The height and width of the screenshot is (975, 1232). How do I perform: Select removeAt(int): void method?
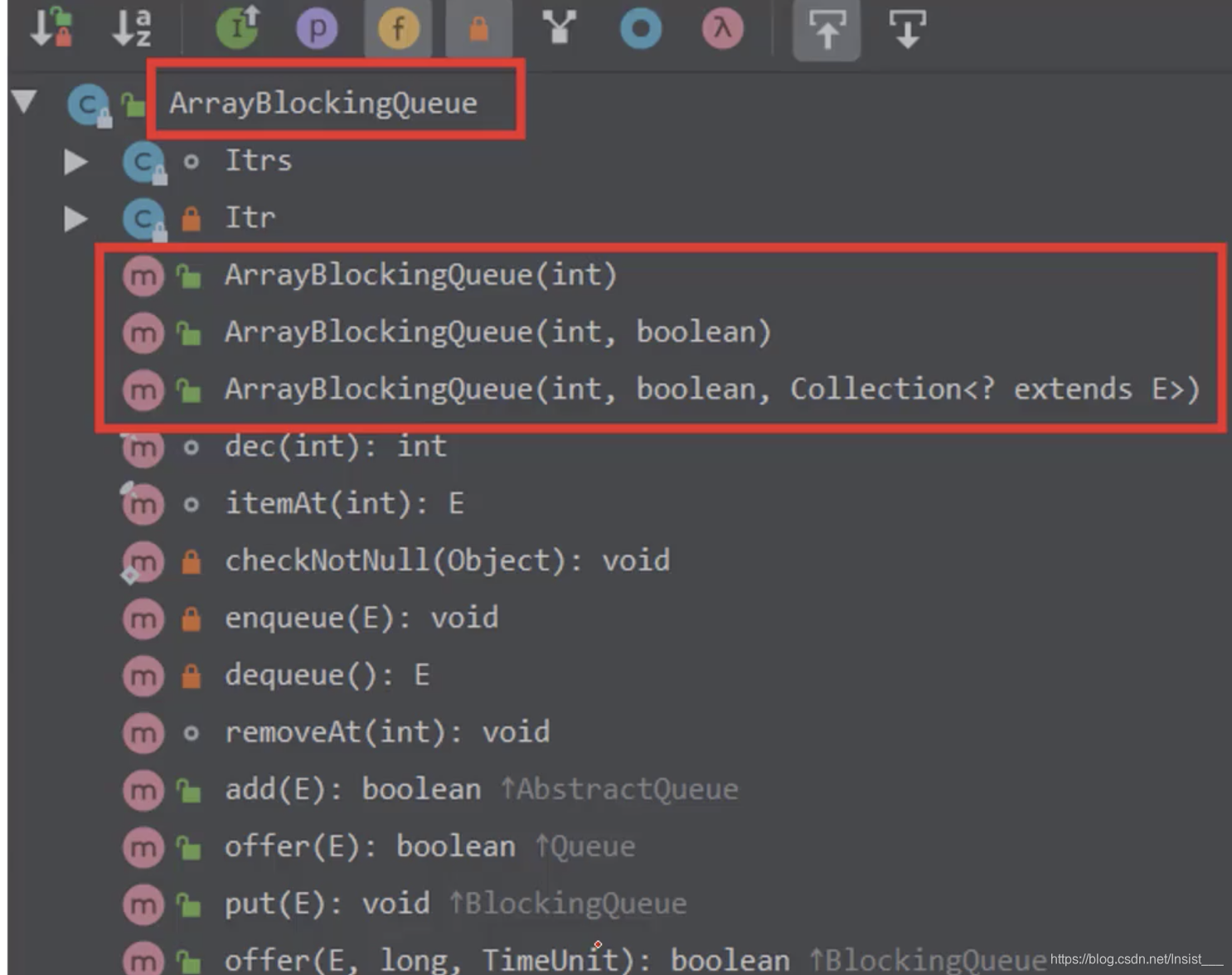387,732
